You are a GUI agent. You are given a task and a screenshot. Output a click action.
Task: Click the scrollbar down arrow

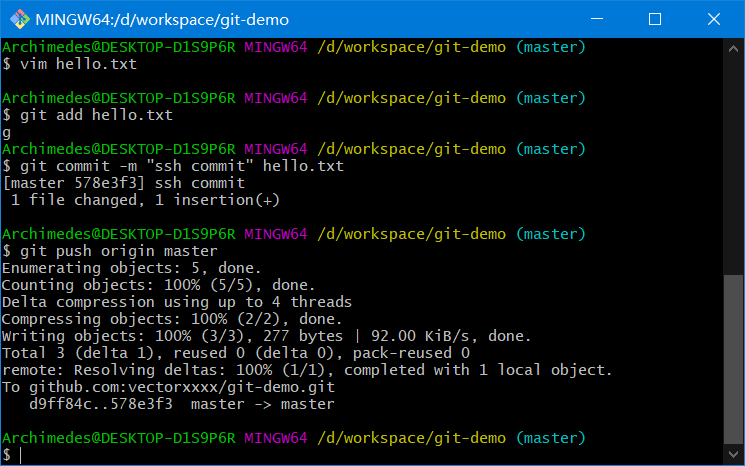pyautogui.click(x=733, y=454)
